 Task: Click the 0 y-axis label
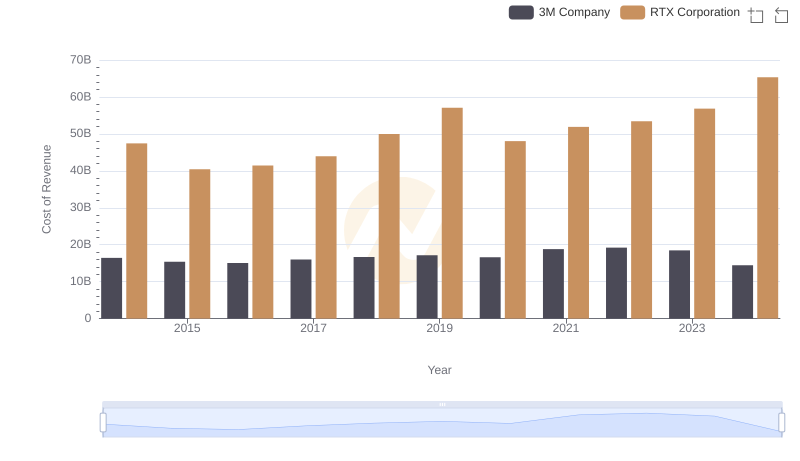88,318
